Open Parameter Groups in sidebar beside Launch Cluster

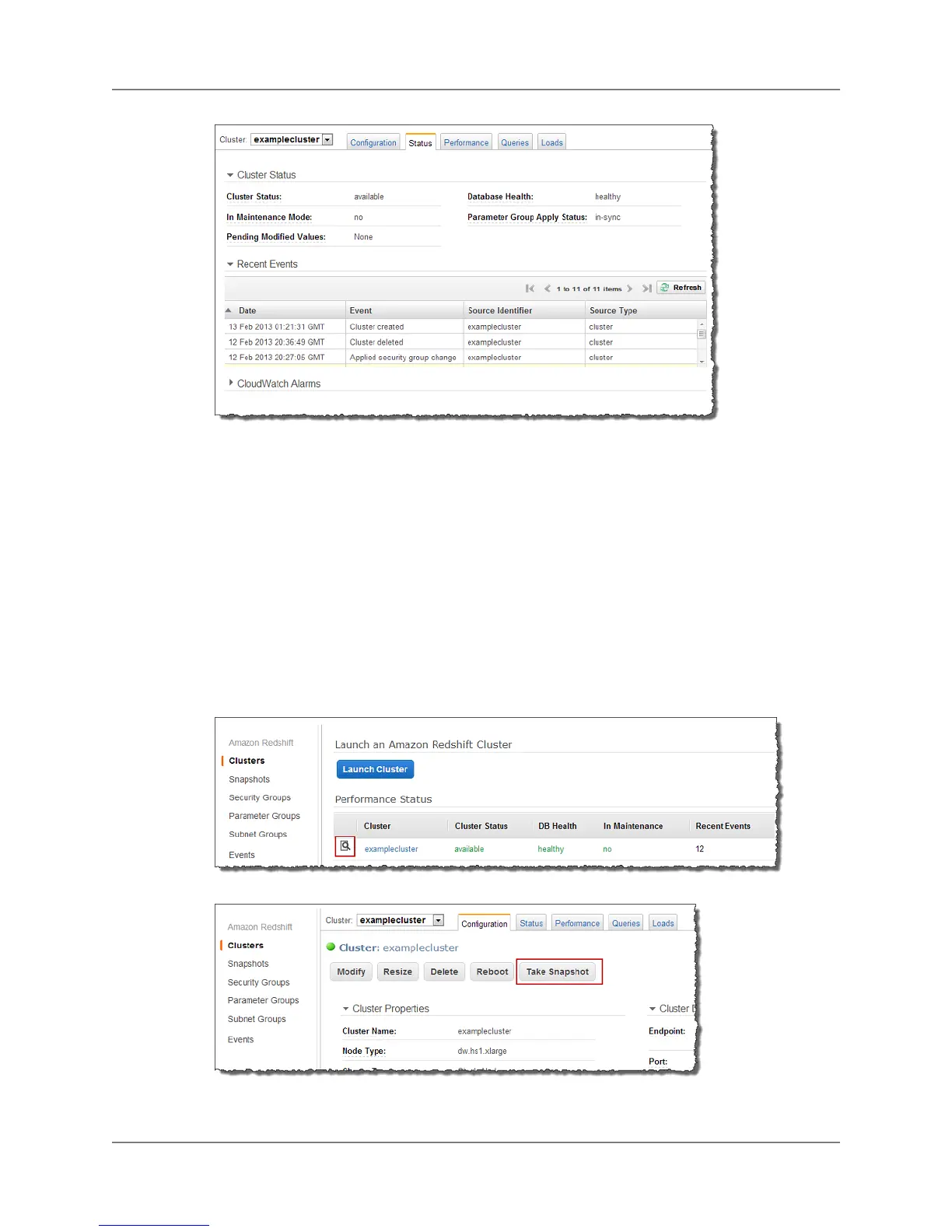click(264, 816)
